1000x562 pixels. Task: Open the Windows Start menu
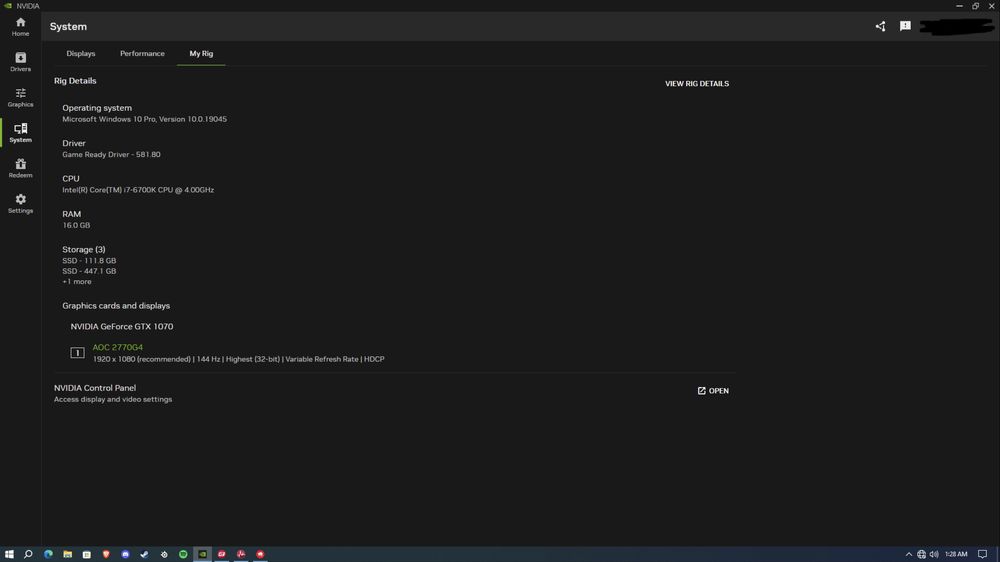point(9,554)
